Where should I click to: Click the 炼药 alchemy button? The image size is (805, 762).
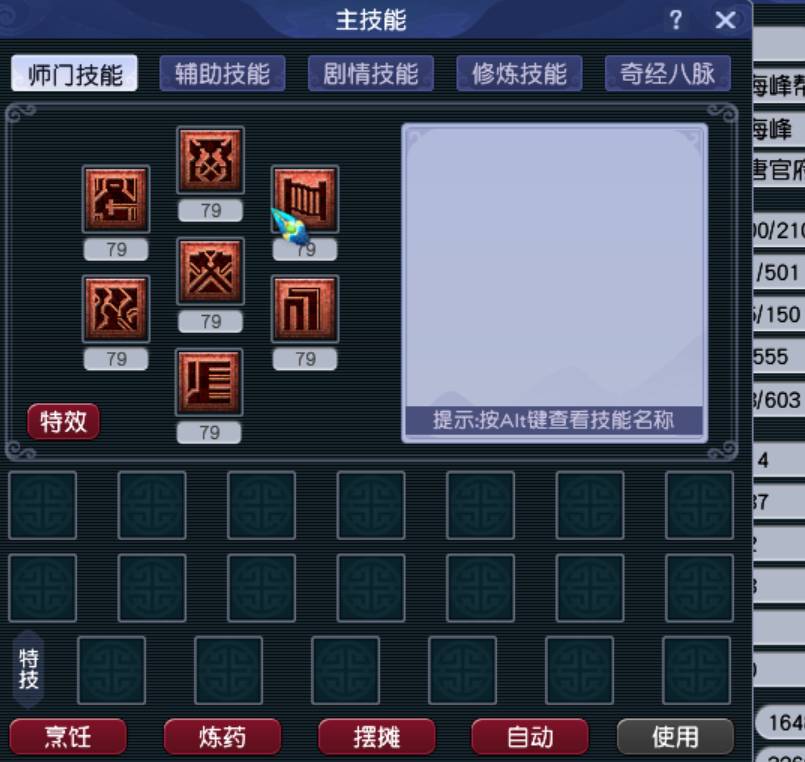coord(222,737)
